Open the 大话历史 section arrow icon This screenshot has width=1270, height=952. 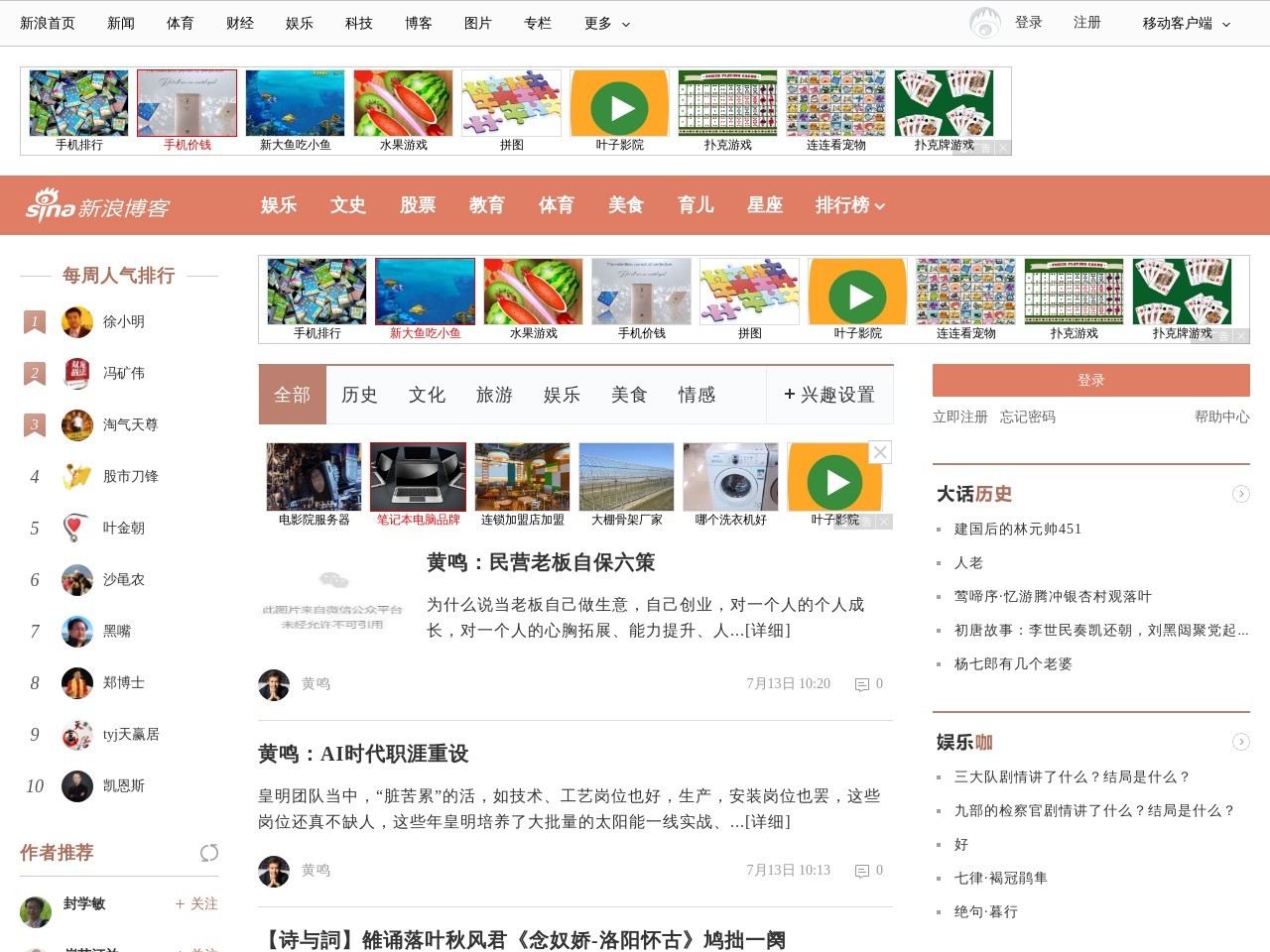point(1241,494)
